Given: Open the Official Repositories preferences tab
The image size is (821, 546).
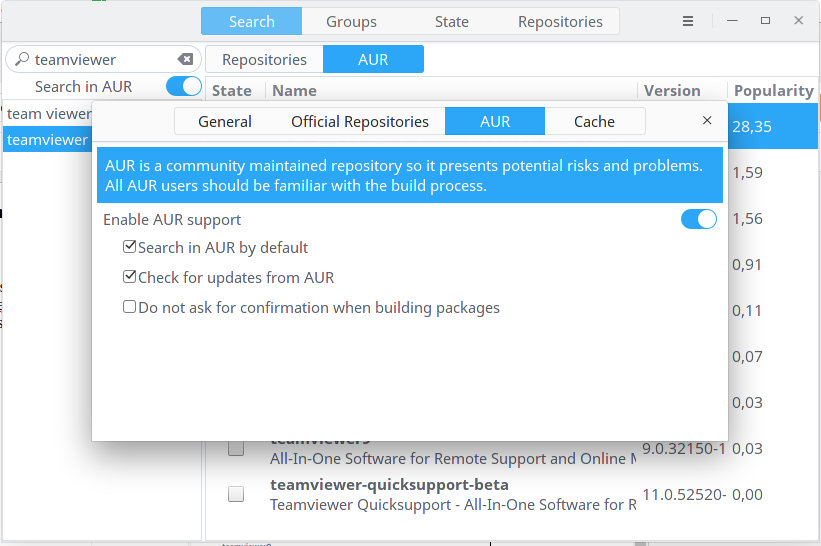Looking at the screenshot, I should [x=360, y=121].
